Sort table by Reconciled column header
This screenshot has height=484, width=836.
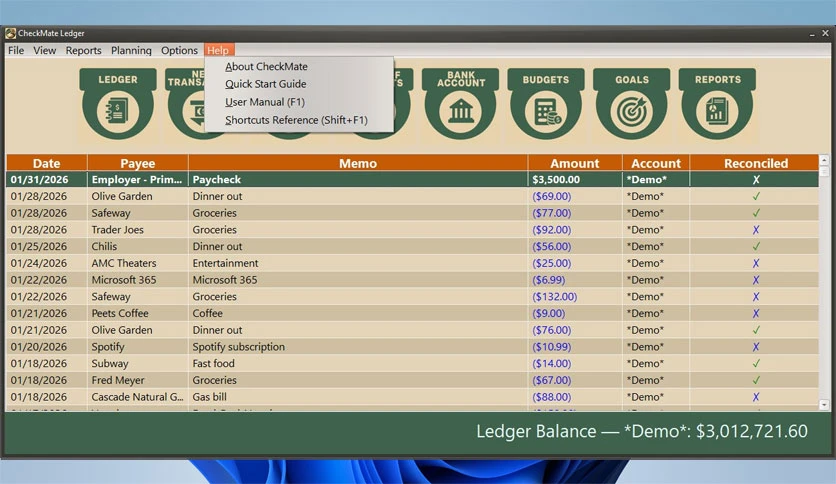(755, 163)
